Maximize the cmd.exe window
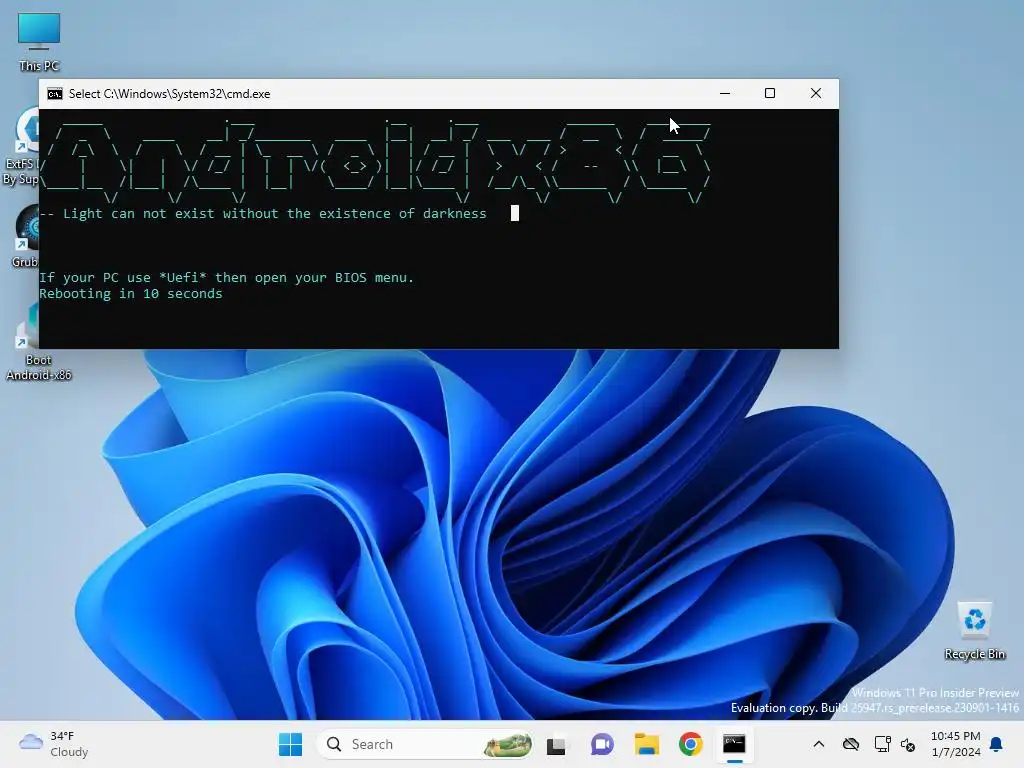Screen dimensions: 1024x768 tap(770, 93)
